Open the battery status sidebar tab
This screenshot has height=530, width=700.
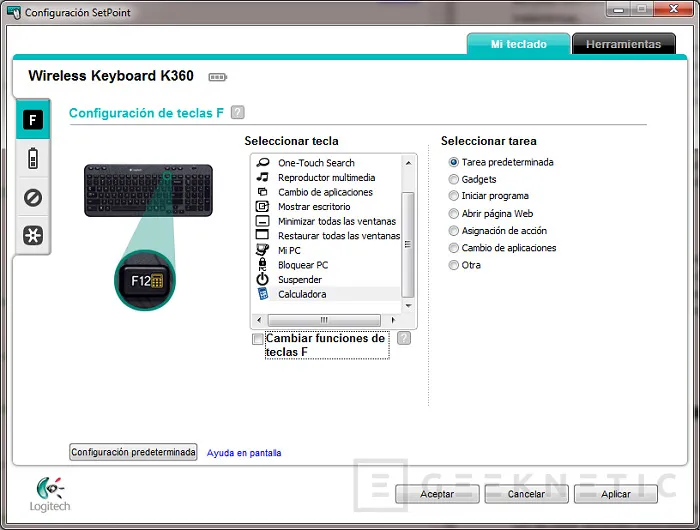pos(33,159)
